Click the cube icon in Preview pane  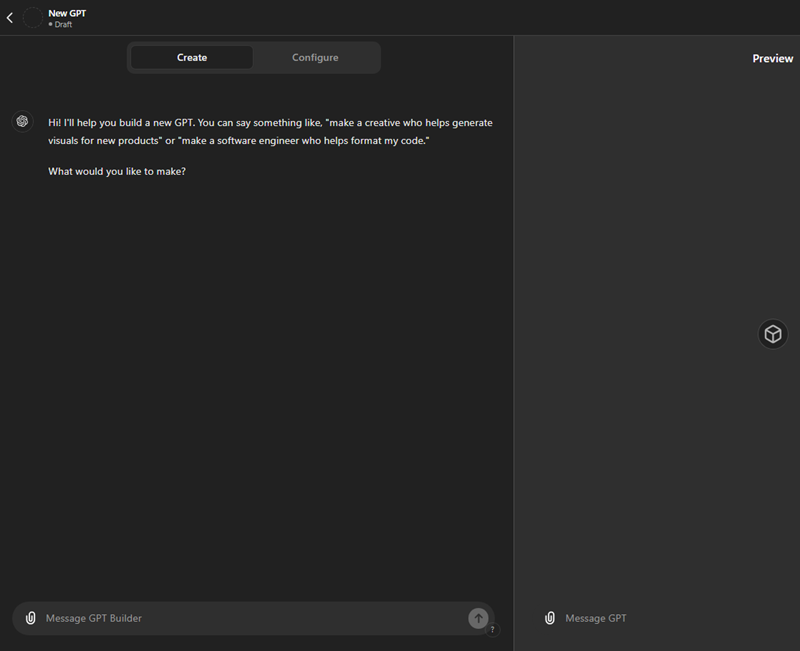[773, 334]
